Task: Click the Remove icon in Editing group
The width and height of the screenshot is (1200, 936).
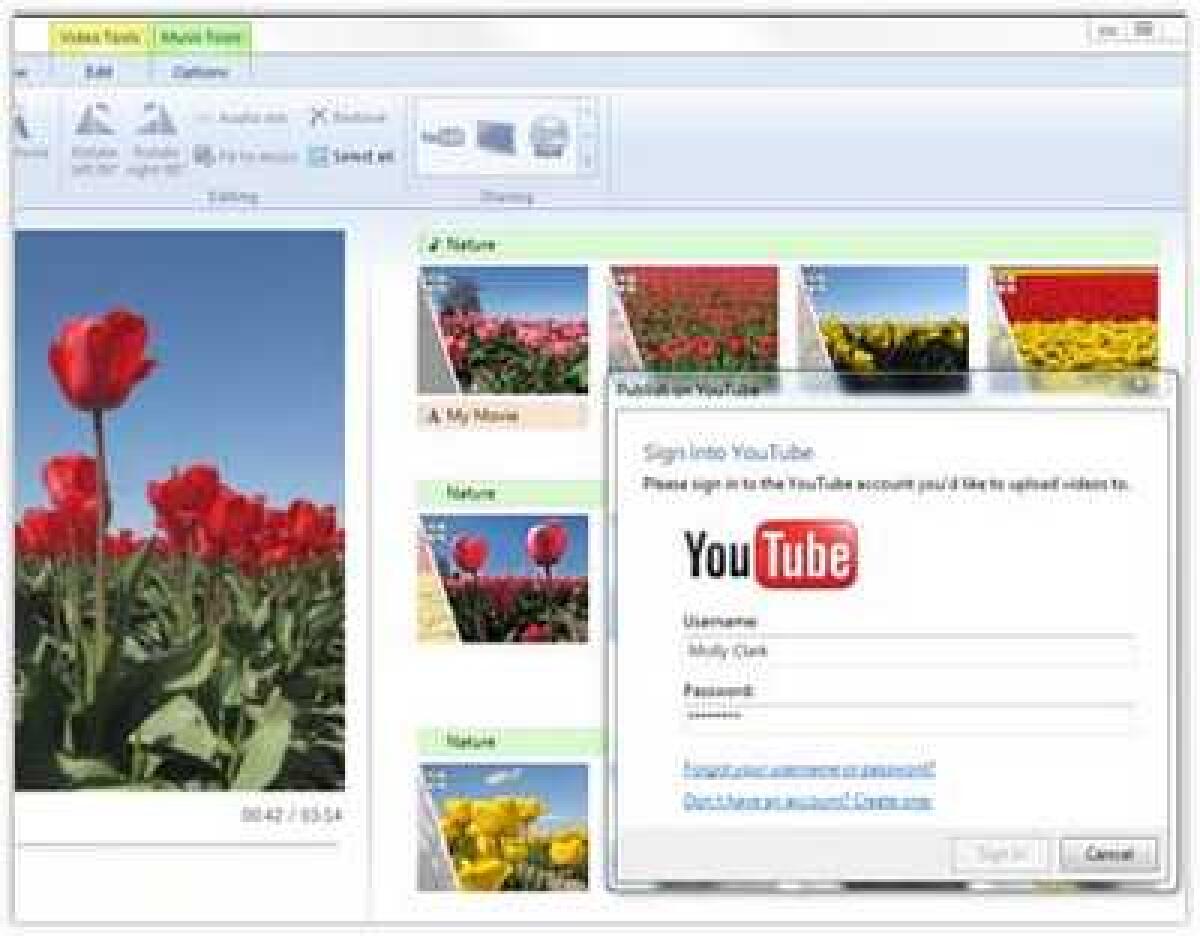Action: pos(319,116)
